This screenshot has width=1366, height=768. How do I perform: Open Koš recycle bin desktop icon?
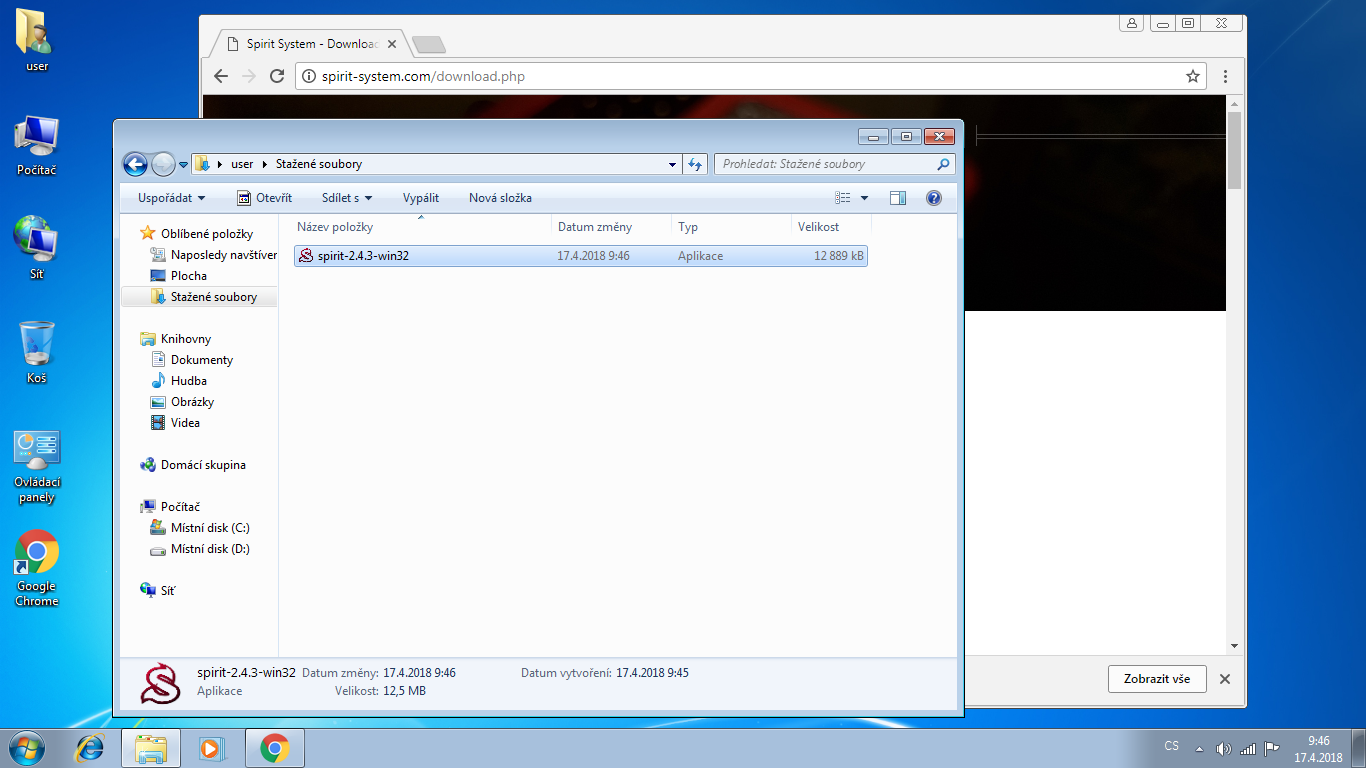(x=37, y=352)
